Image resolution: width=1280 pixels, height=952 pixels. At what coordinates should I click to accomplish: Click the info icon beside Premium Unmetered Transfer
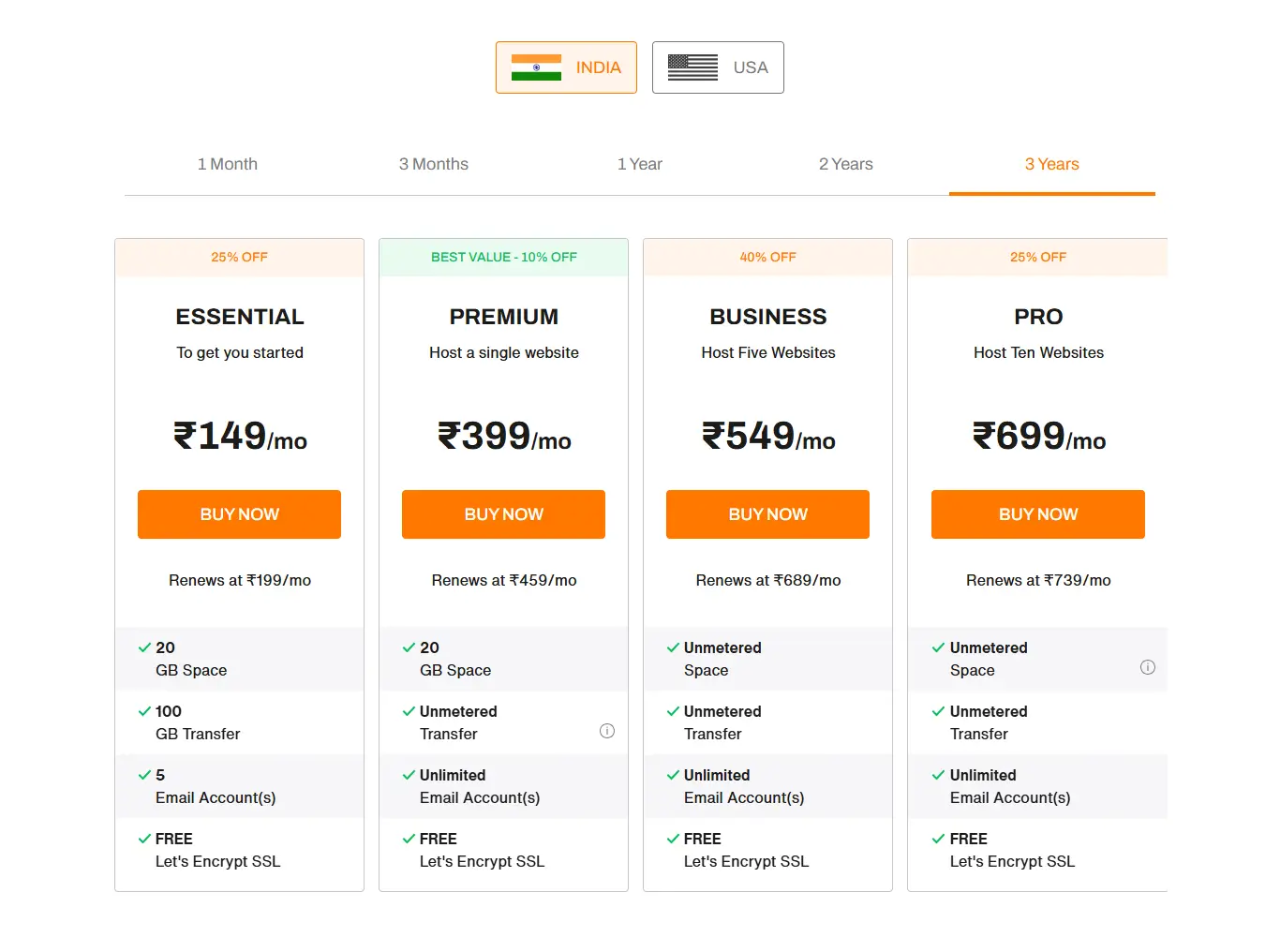(x=607, y=730)
